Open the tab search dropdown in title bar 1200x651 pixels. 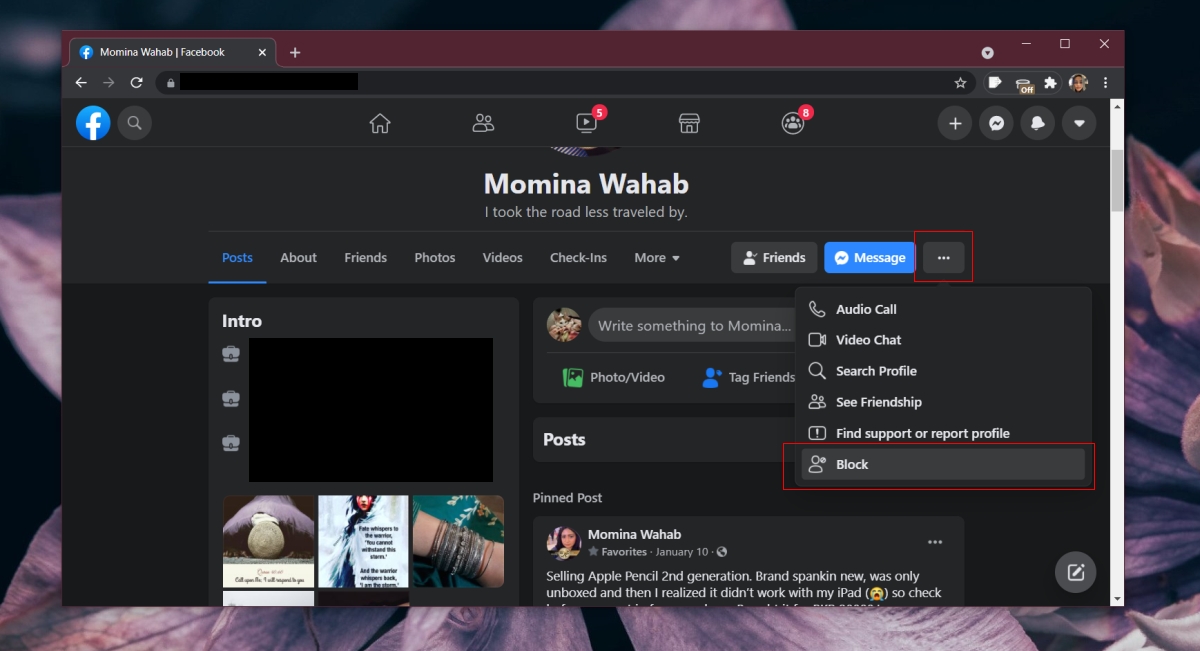(x=987, y=52)
